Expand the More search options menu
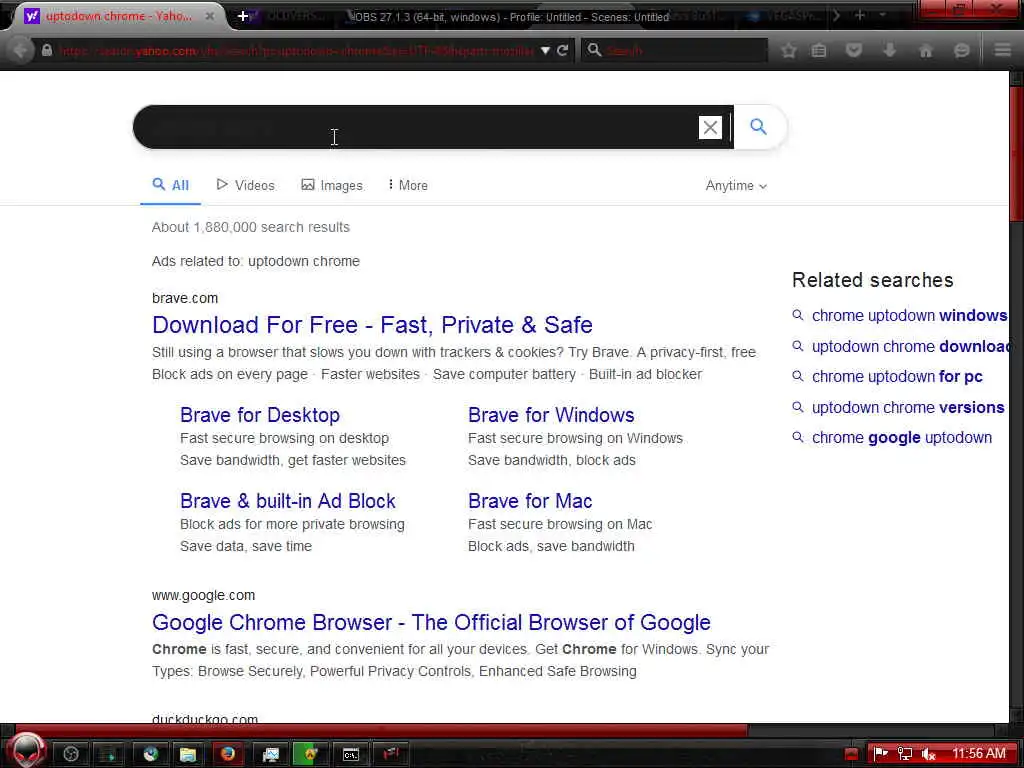Image resolution: width=1024 pixels, height=768 pixels. [408, 185]
